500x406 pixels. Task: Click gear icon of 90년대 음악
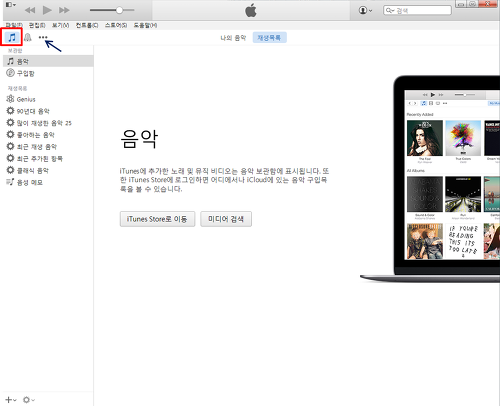(x=10, y=111)
